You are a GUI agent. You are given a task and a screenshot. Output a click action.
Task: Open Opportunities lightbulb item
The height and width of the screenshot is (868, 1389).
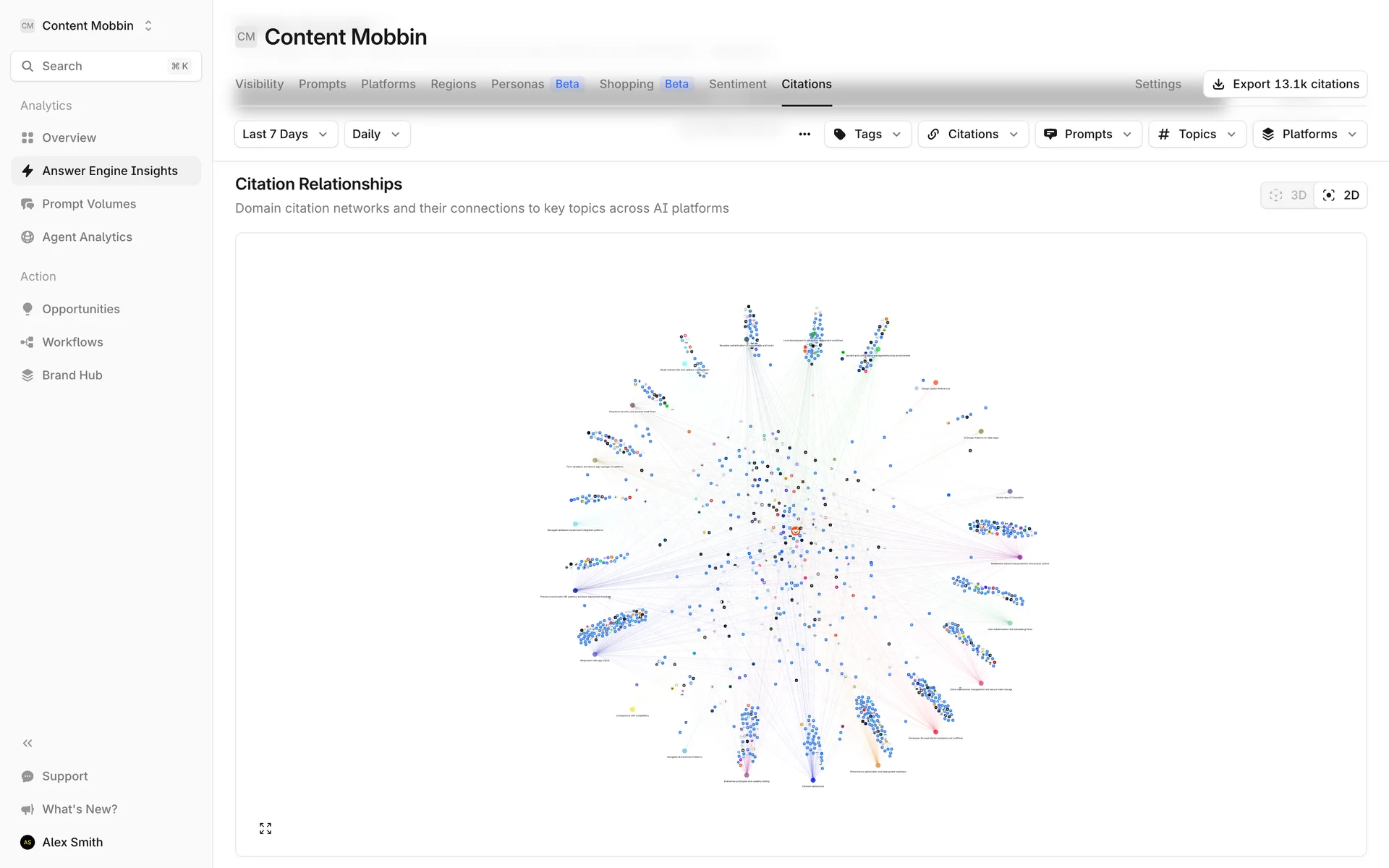80,309
